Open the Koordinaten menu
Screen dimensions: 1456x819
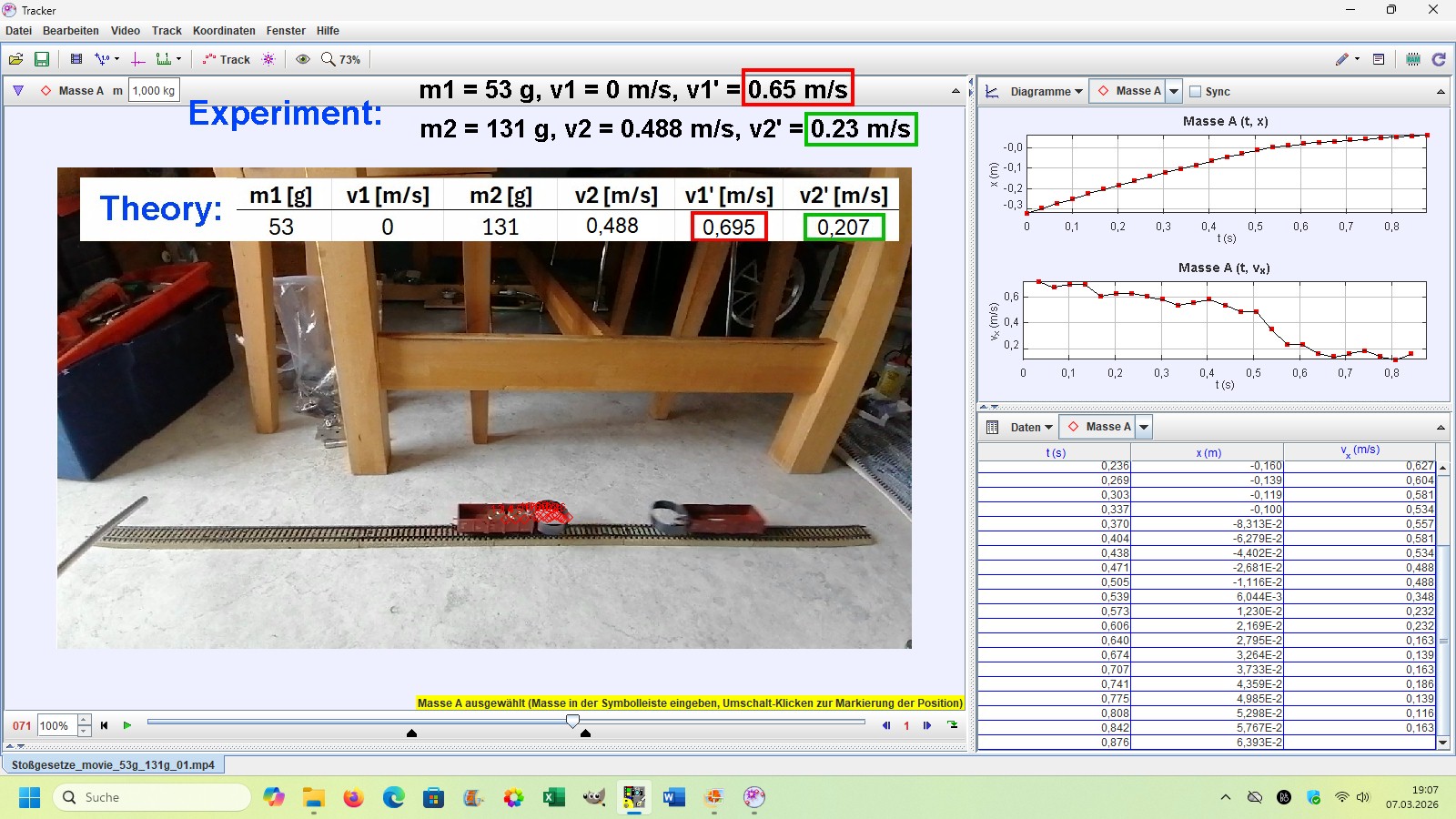point(224,31)
